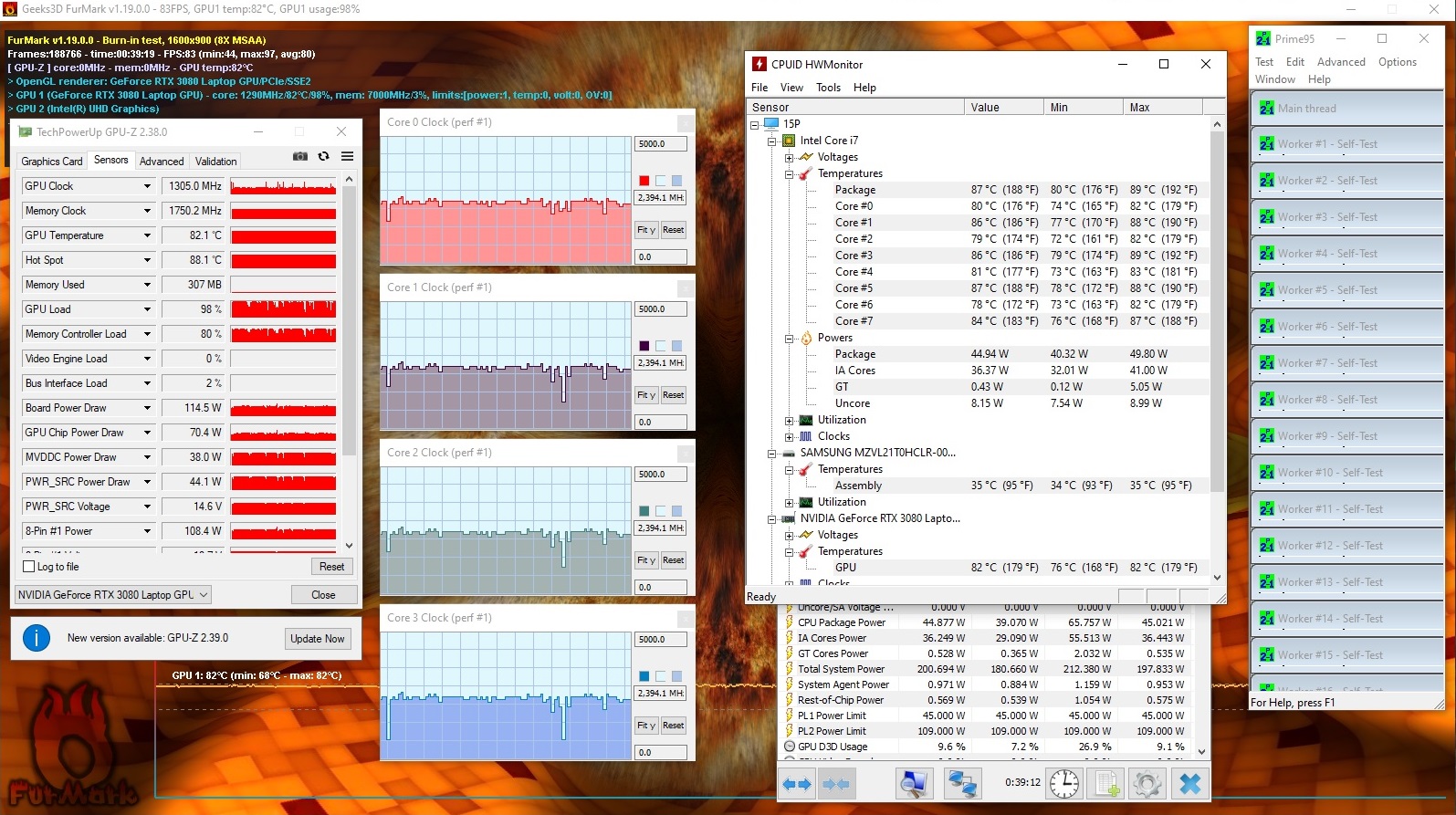
Task: Collapse the 15P tree node in HWMonitor
Action: click(755, 124)
